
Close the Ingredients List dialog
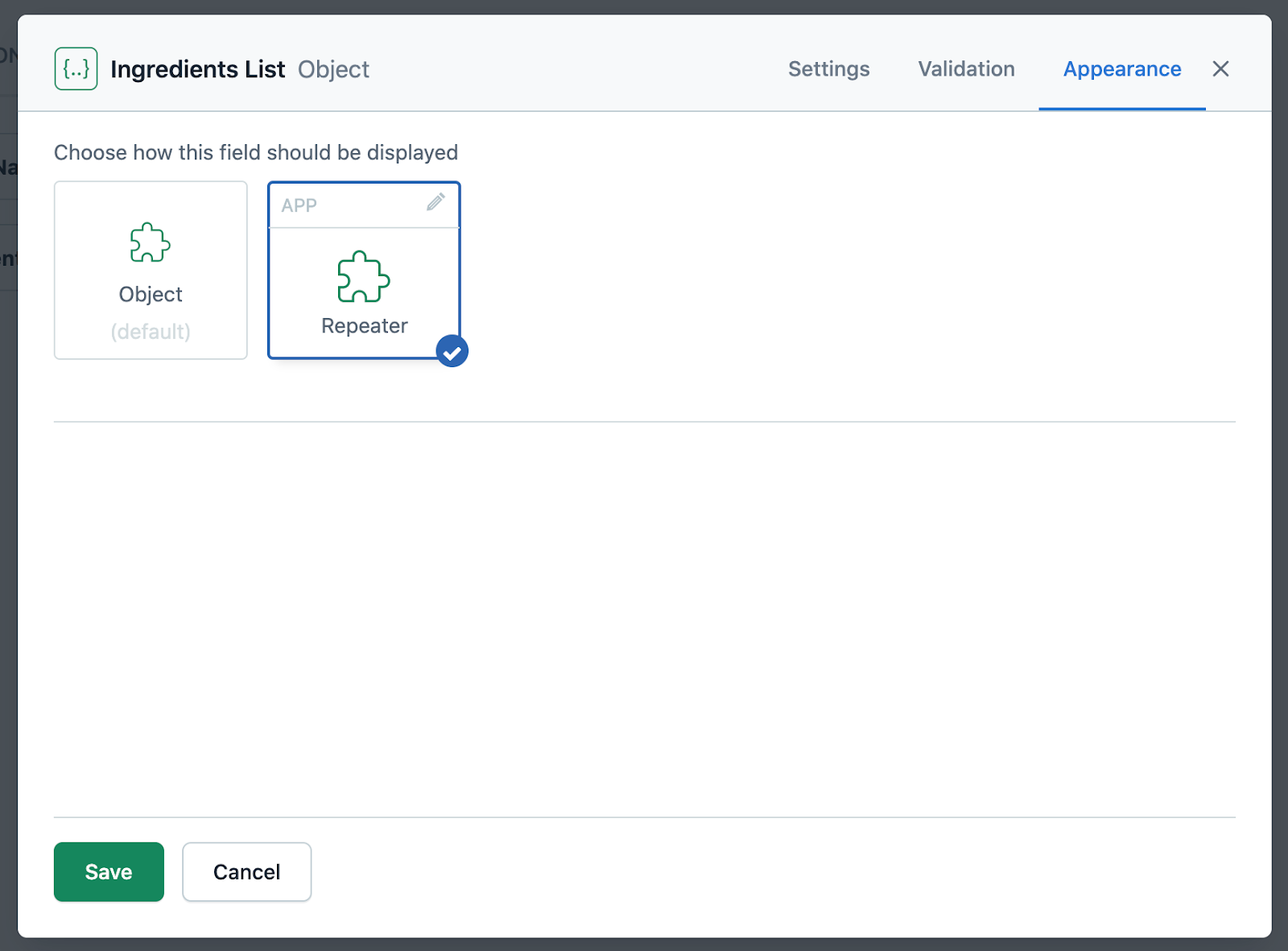[x=1221, y=68]
